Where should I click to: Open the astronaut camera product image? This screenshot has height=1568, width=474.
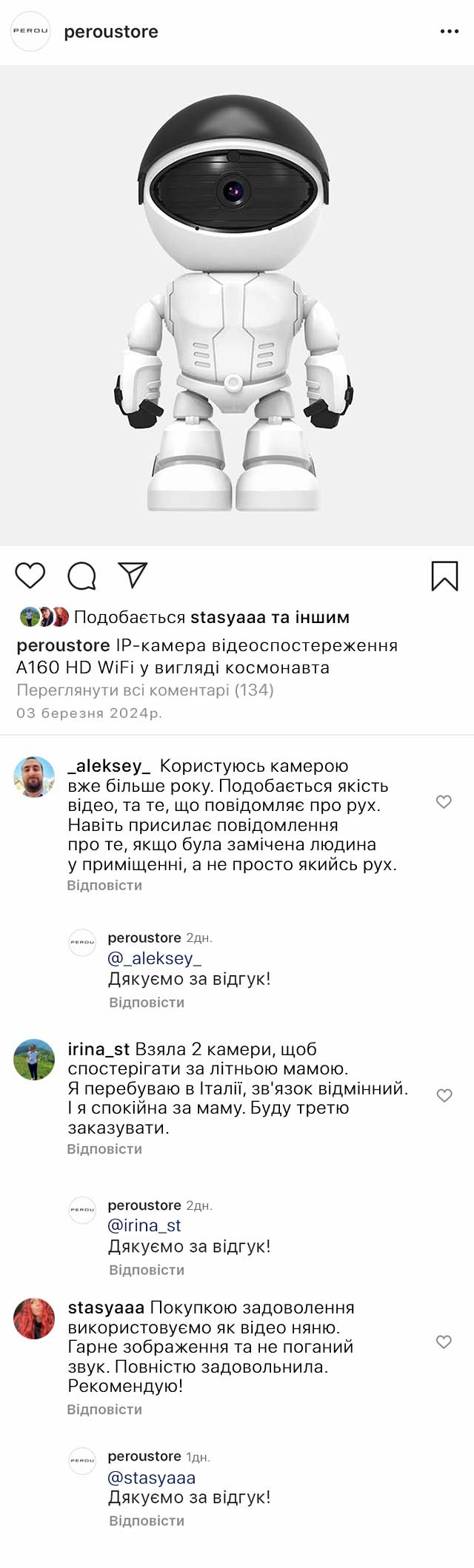pos(236,305)
